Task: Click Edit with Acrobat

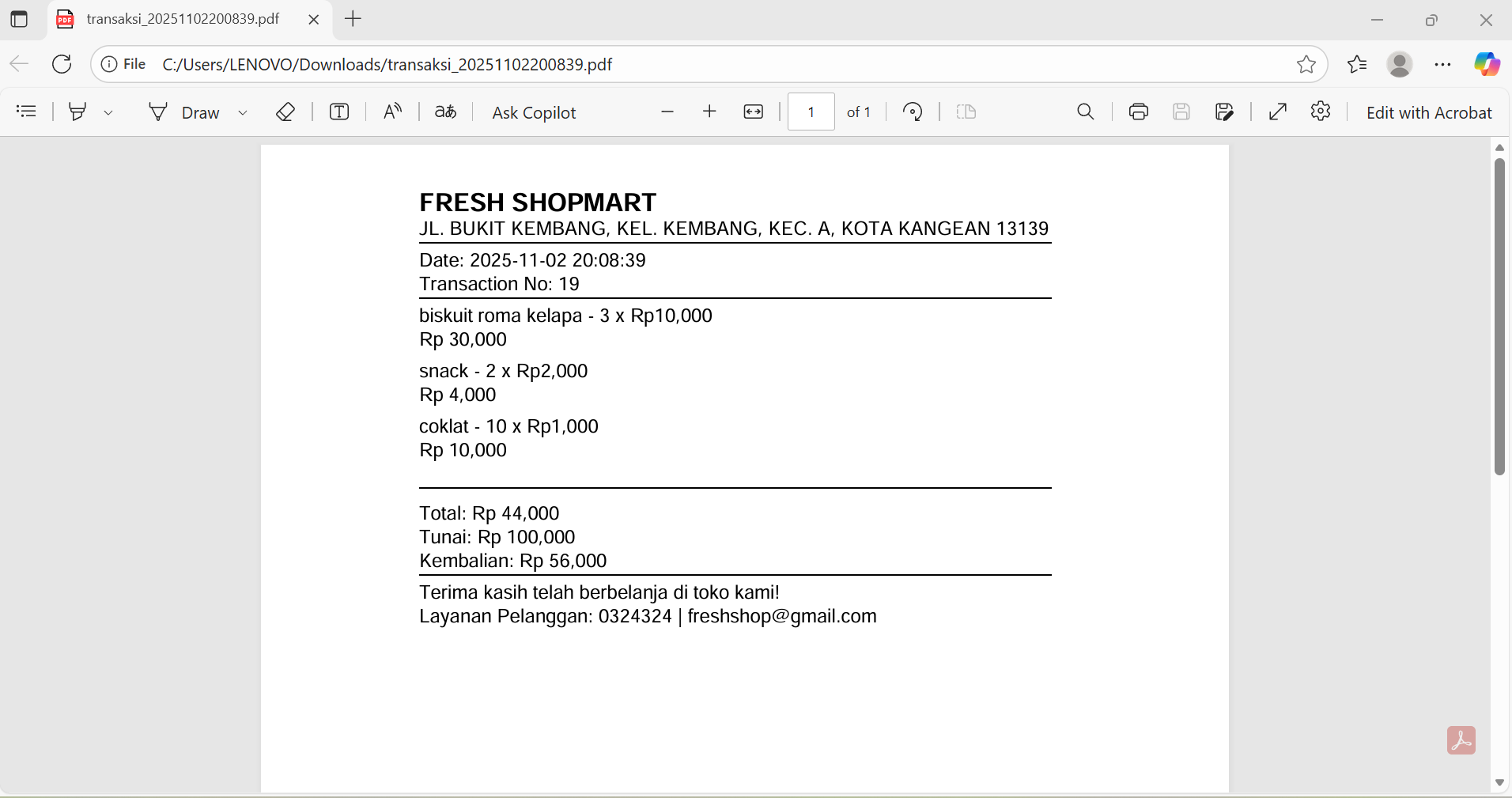Action: (1428, 112)
